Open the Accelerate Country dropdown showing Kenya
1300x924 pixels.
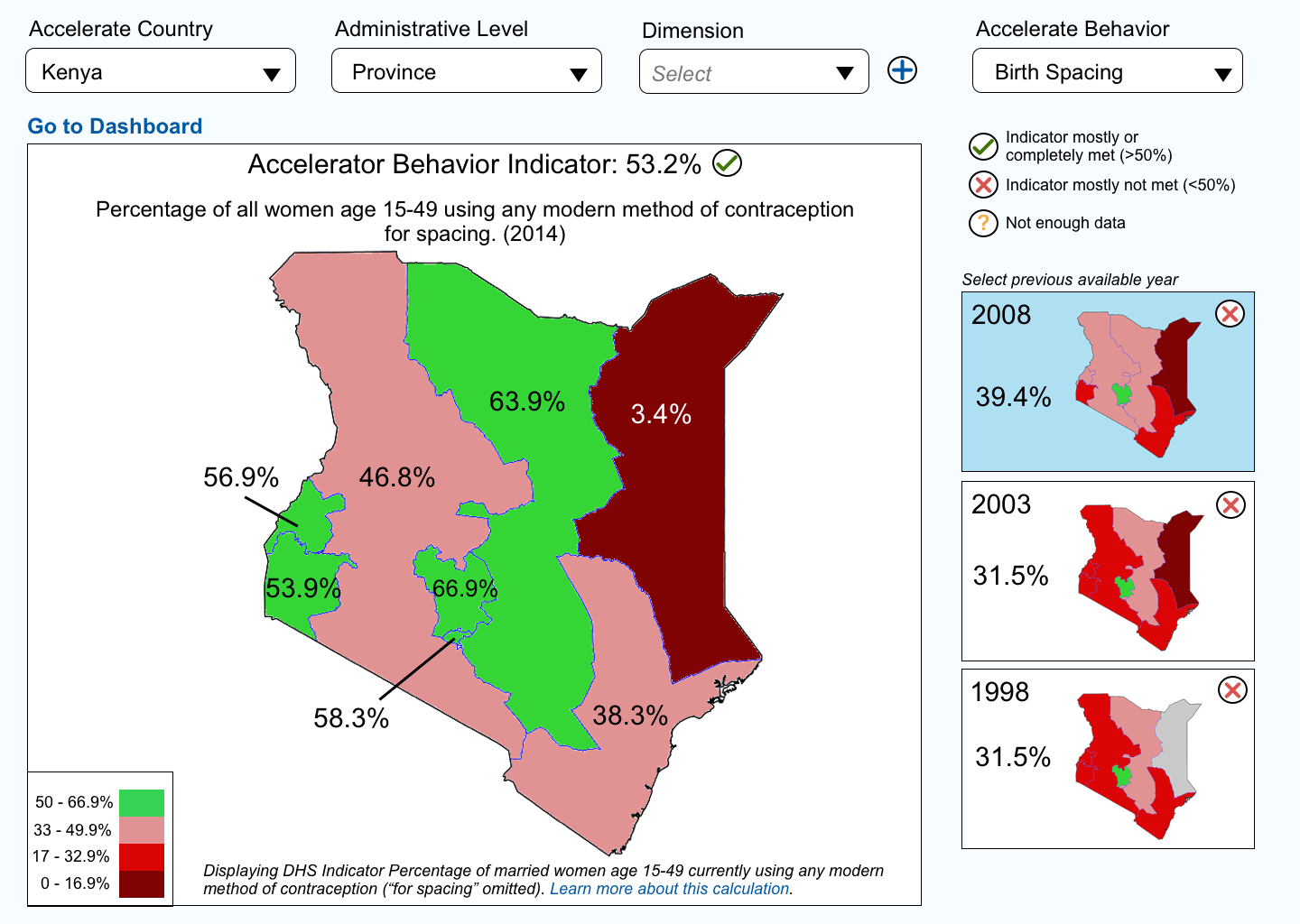tap(161, 71)
